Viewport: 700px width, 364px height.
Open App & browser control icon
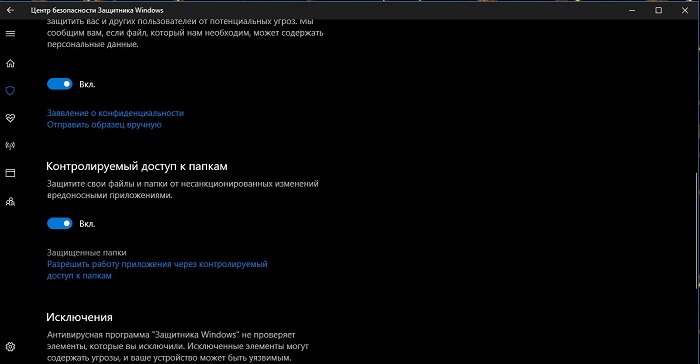click(10, 173)
